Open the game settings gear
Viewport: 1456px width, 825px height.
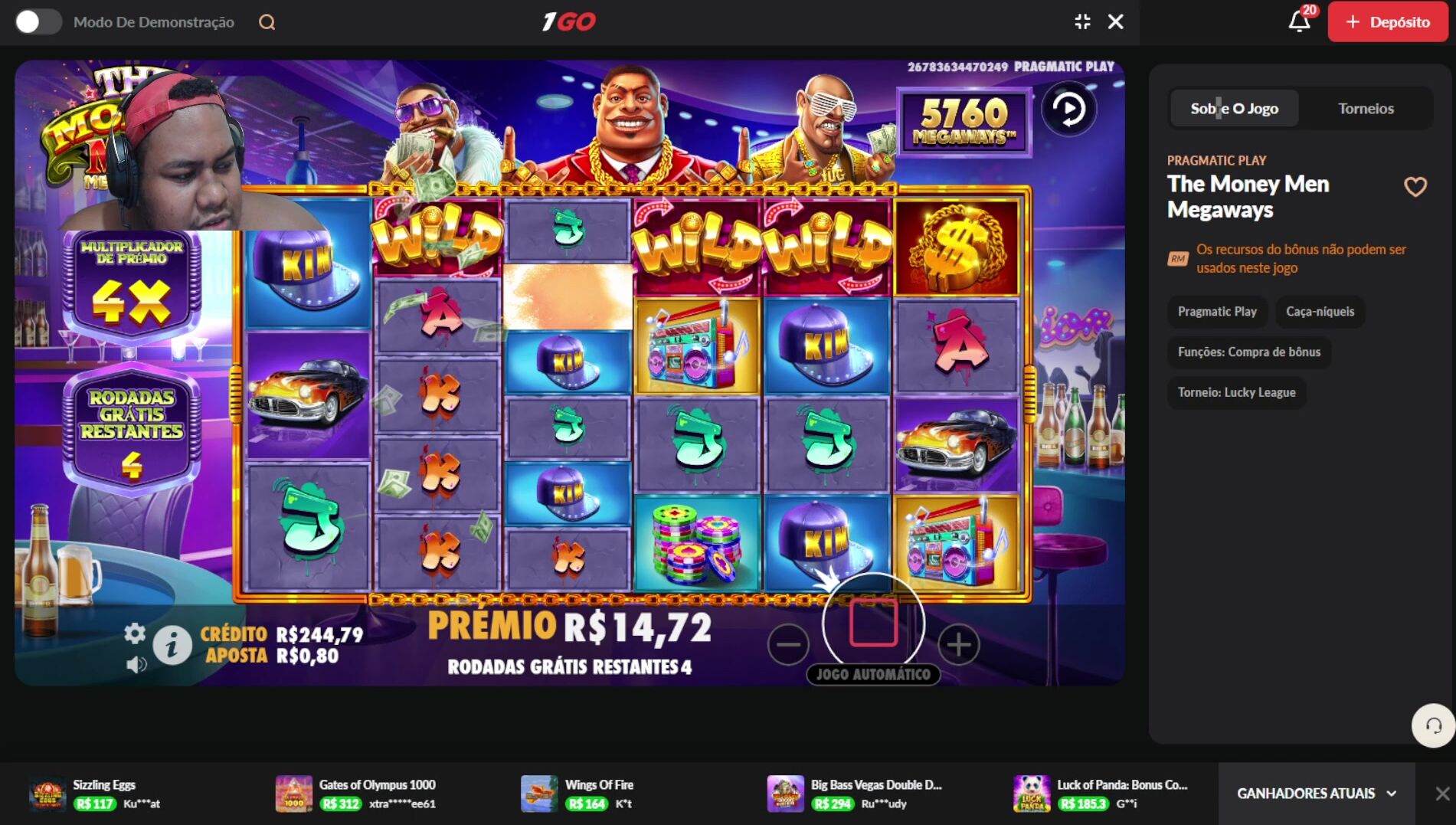[135, 633]
